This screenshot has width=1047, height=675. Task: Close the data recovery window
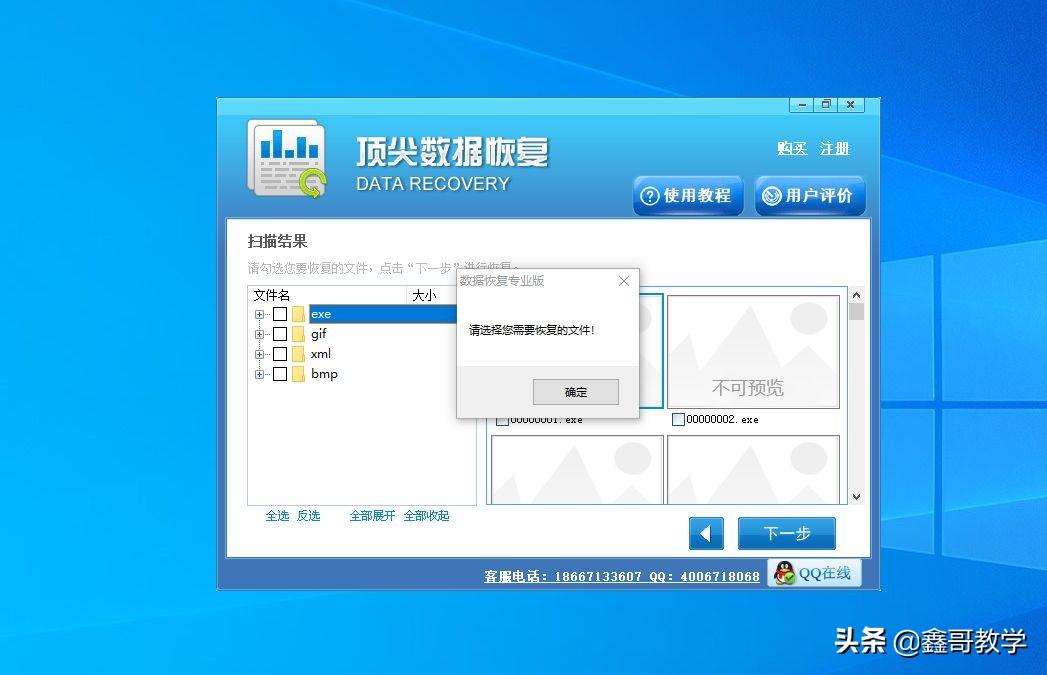coord(851,105)
